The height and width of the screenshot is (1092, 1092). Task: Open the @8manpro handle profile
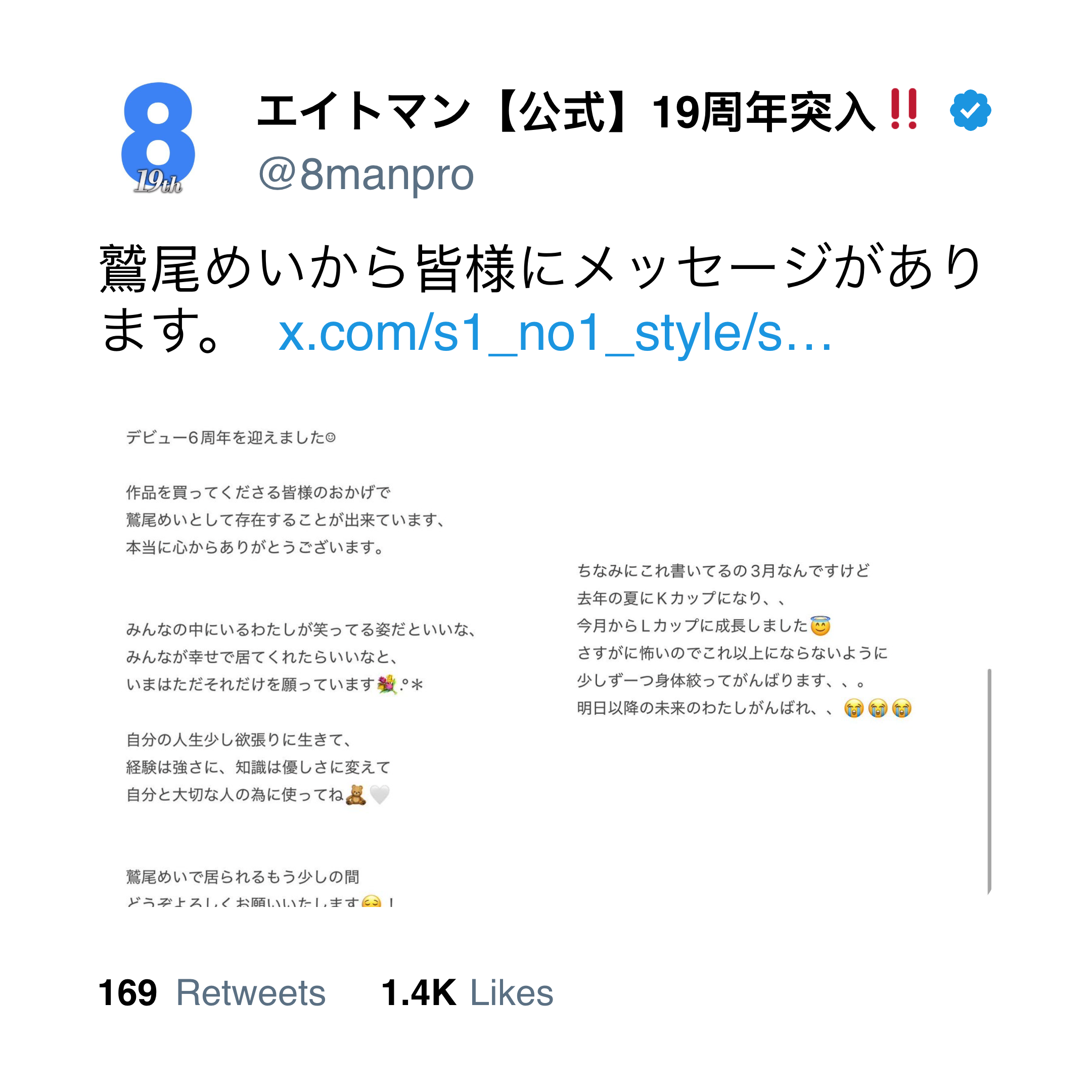(366, 174)
